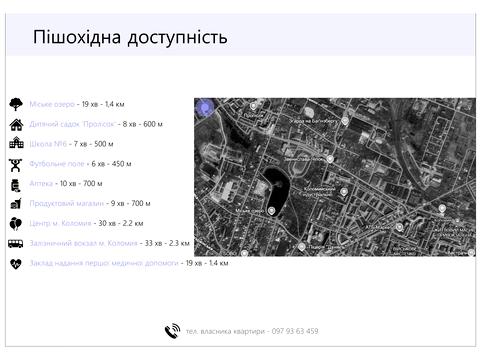Open the Міське озеро link
This screenshot has height=360, width=480.
pos(52,104)
